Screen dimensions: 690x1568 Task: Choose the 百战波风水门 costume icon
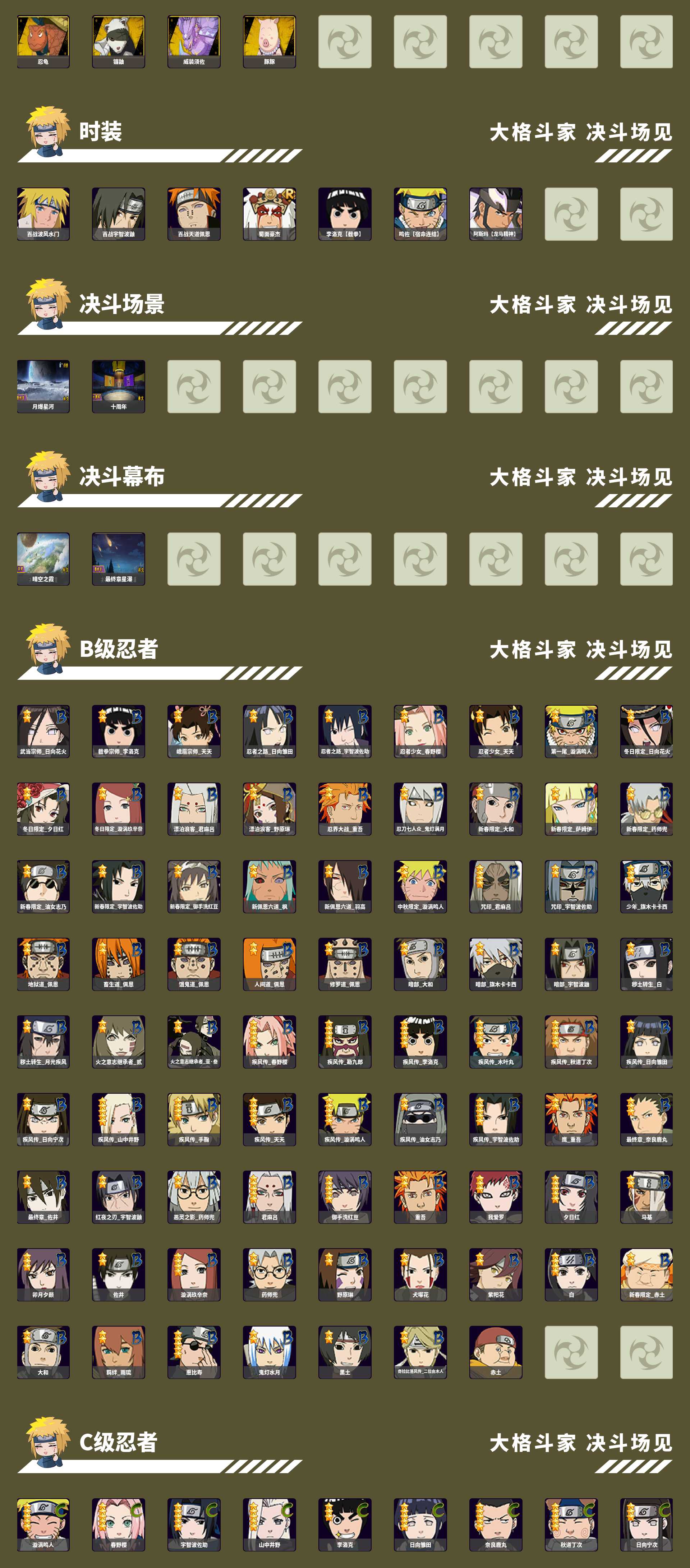[43, 214]
